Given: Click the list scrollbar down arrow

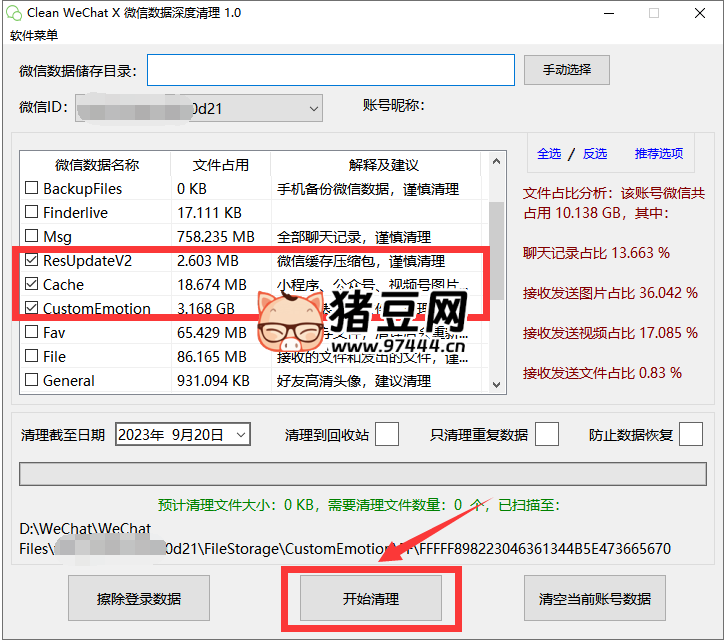Looking at the screenshot, I should (496, 385).
